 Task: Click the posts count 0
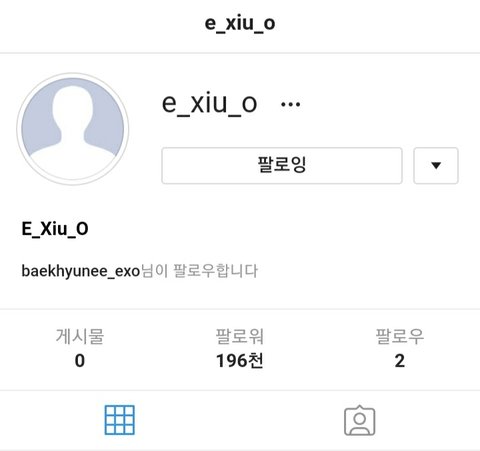80,361
